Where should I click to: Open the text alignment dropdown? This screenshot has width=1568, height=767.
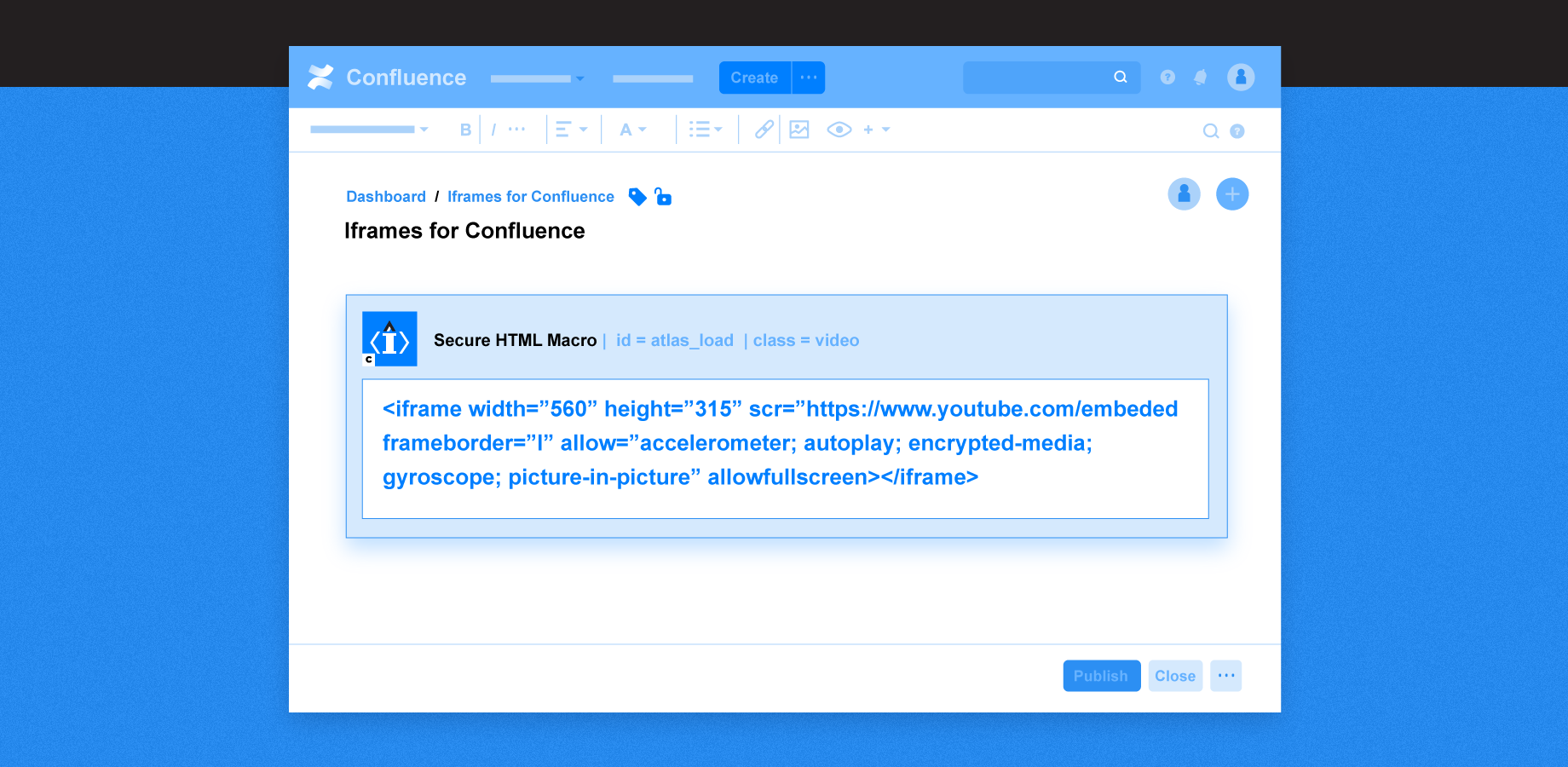point(571,130)
